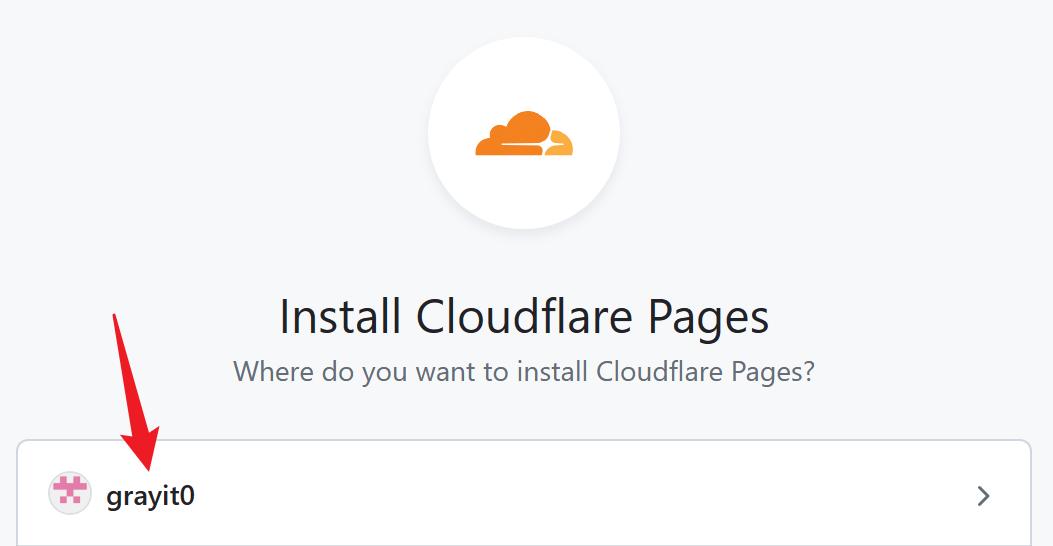Click 'Cloudflare Pages?' in the subtitle
Screen dimensions: 1053x546
tap(705, 372)
